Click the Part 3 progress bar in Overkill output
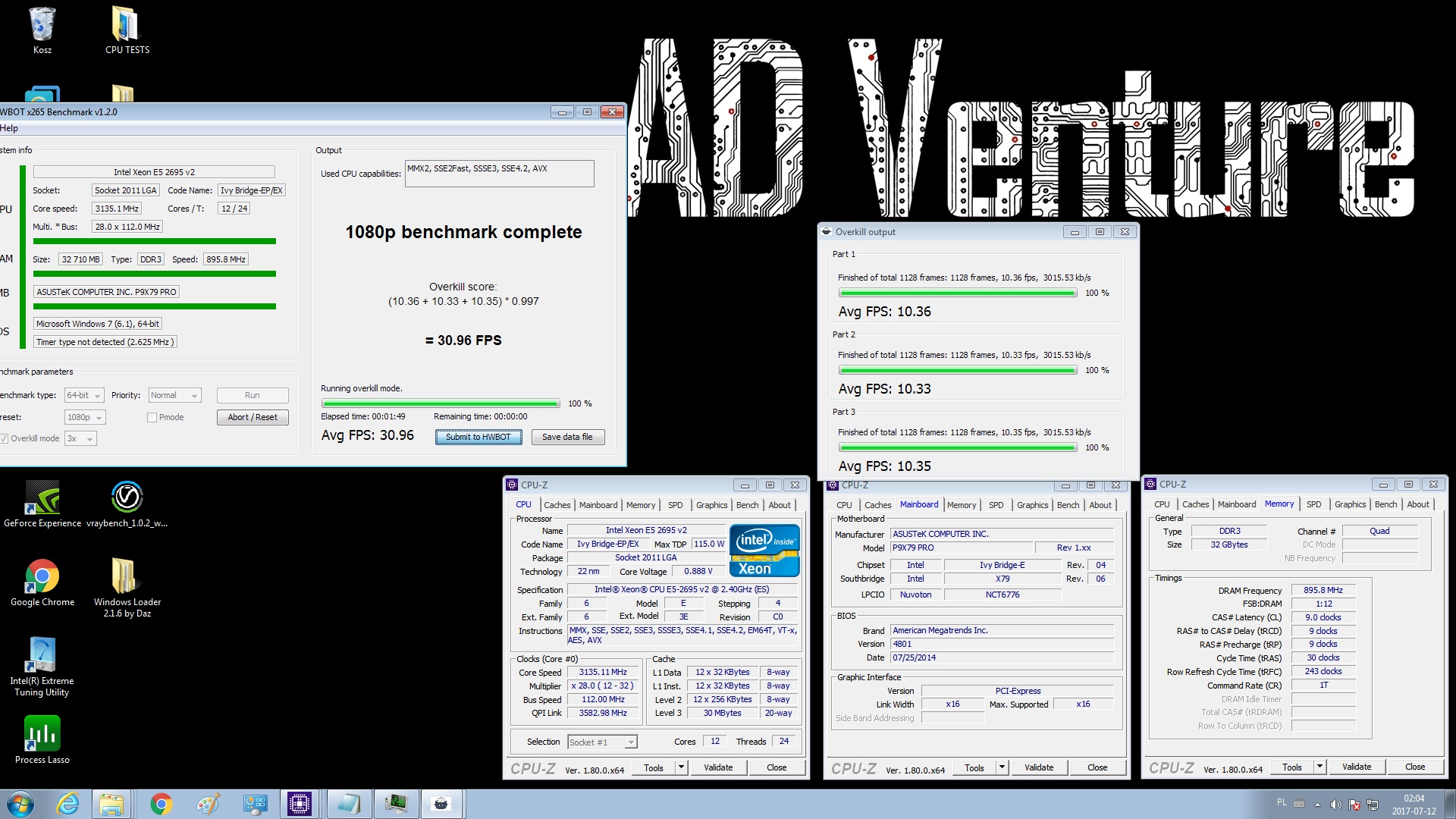 point(958,447)
